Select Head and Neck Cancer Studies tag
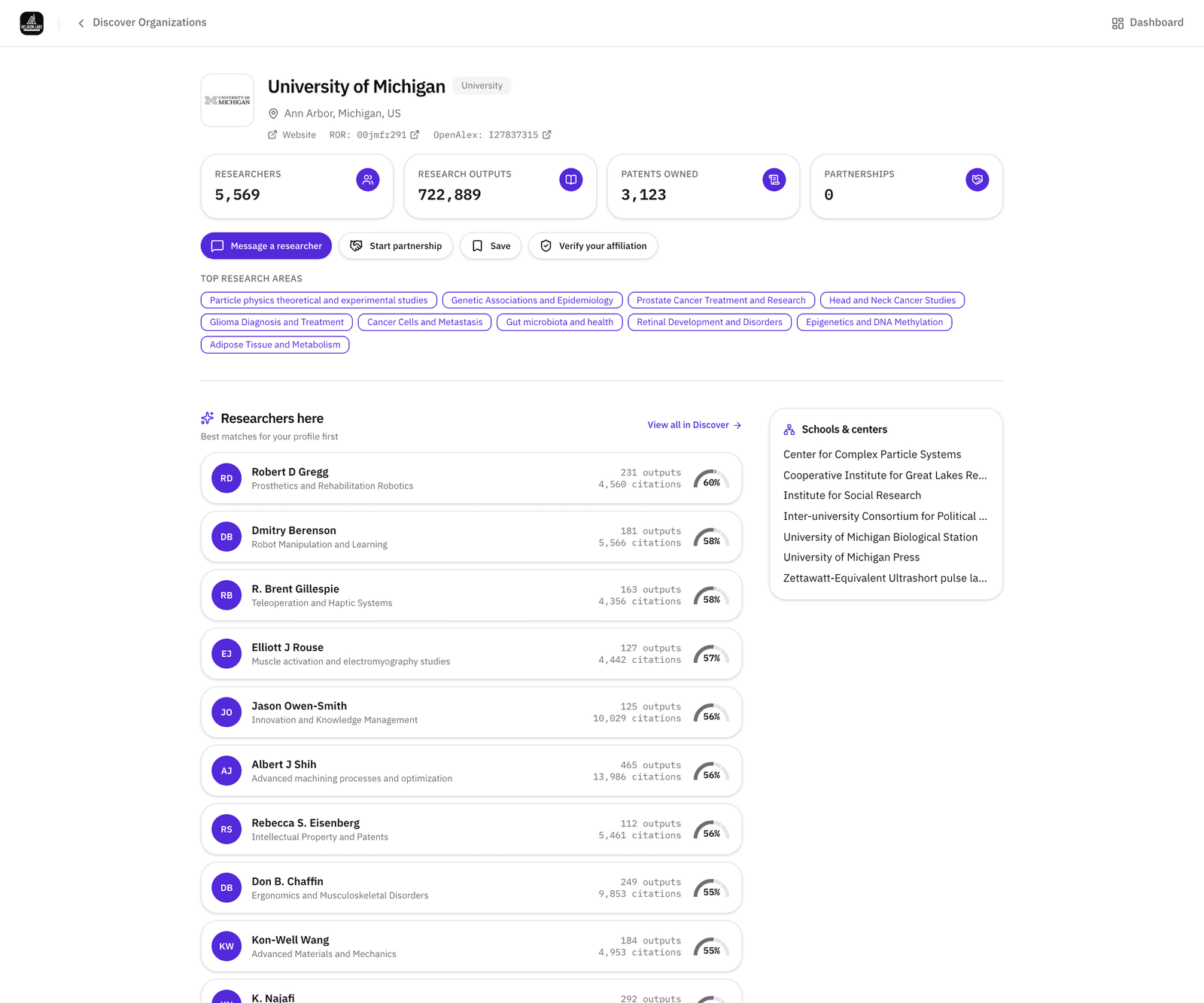This screenshot has width=1204, height=1003. [x=892, y=300]
